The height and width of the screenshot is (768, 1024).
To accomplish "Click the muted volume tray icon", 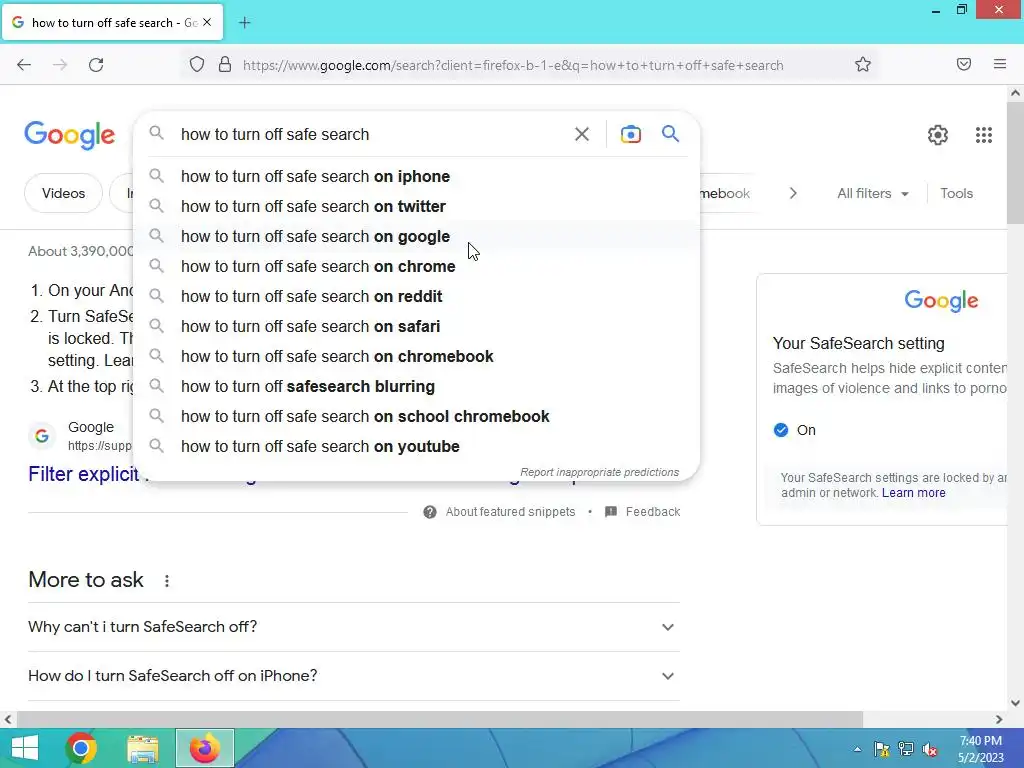I will point(930,749).
